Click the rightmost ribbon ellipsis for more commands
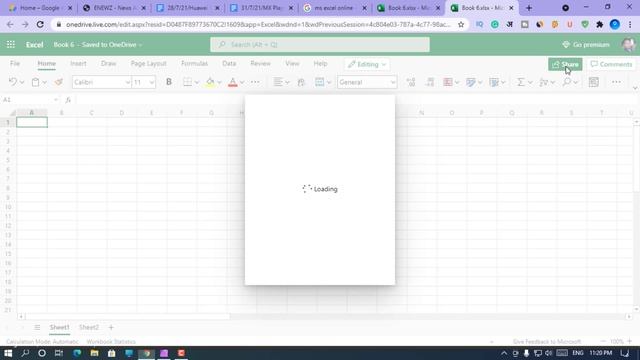The image size is (640, 360). (x=616, y=82)
